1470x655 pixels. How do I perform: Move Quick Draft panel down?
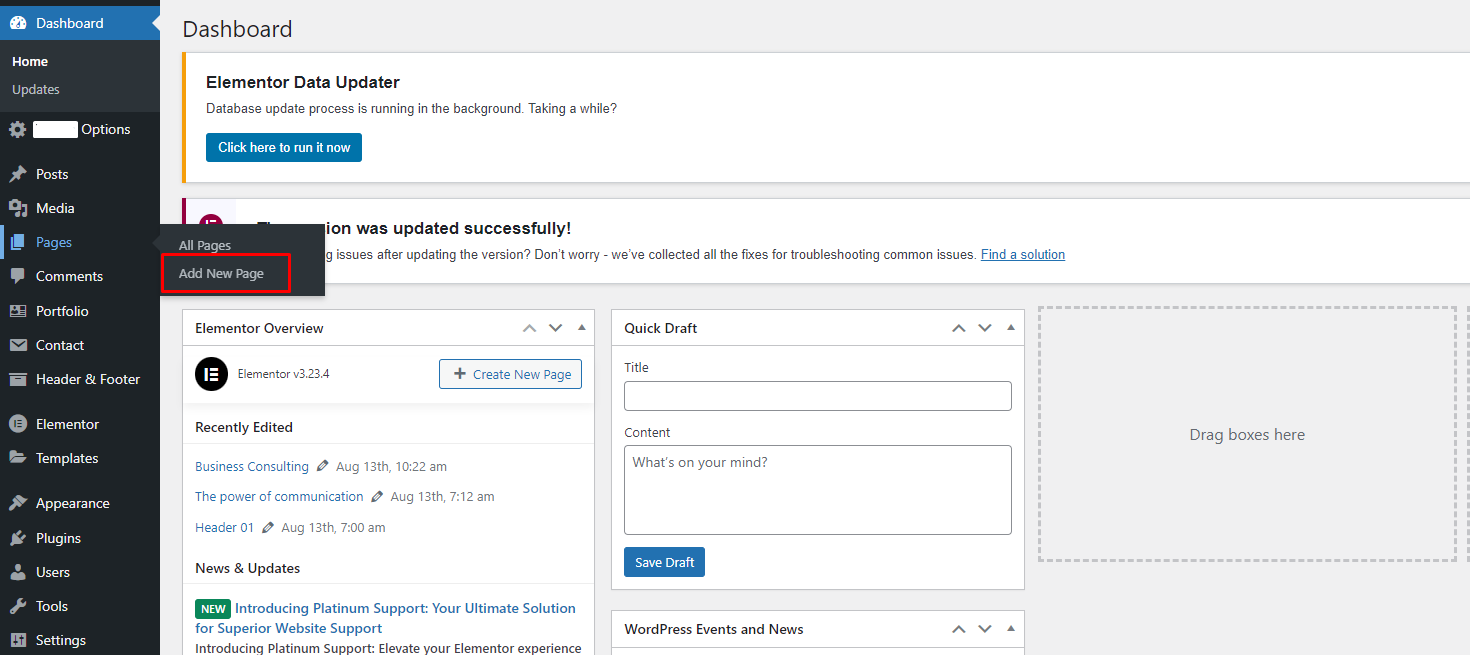coord(985,328)
